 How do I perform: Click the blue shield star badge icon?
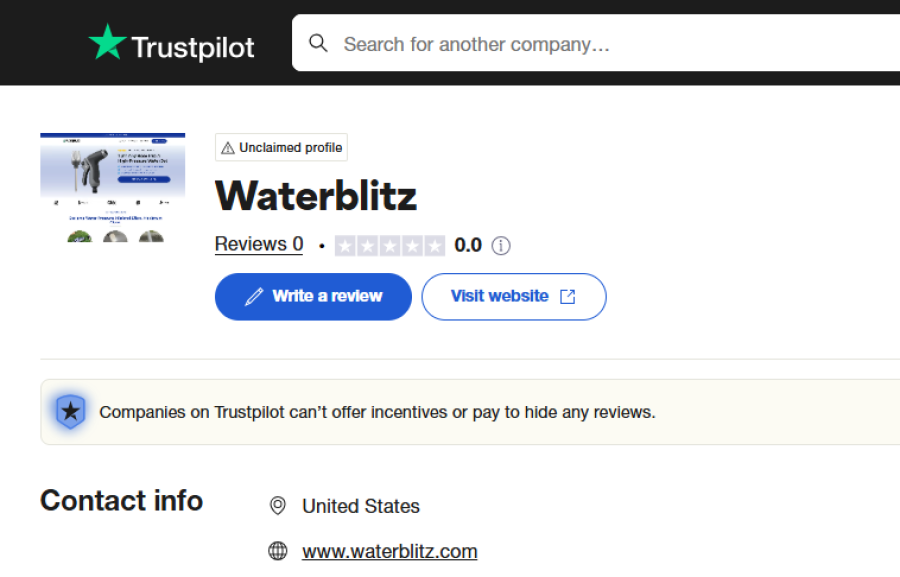point(71,411)
